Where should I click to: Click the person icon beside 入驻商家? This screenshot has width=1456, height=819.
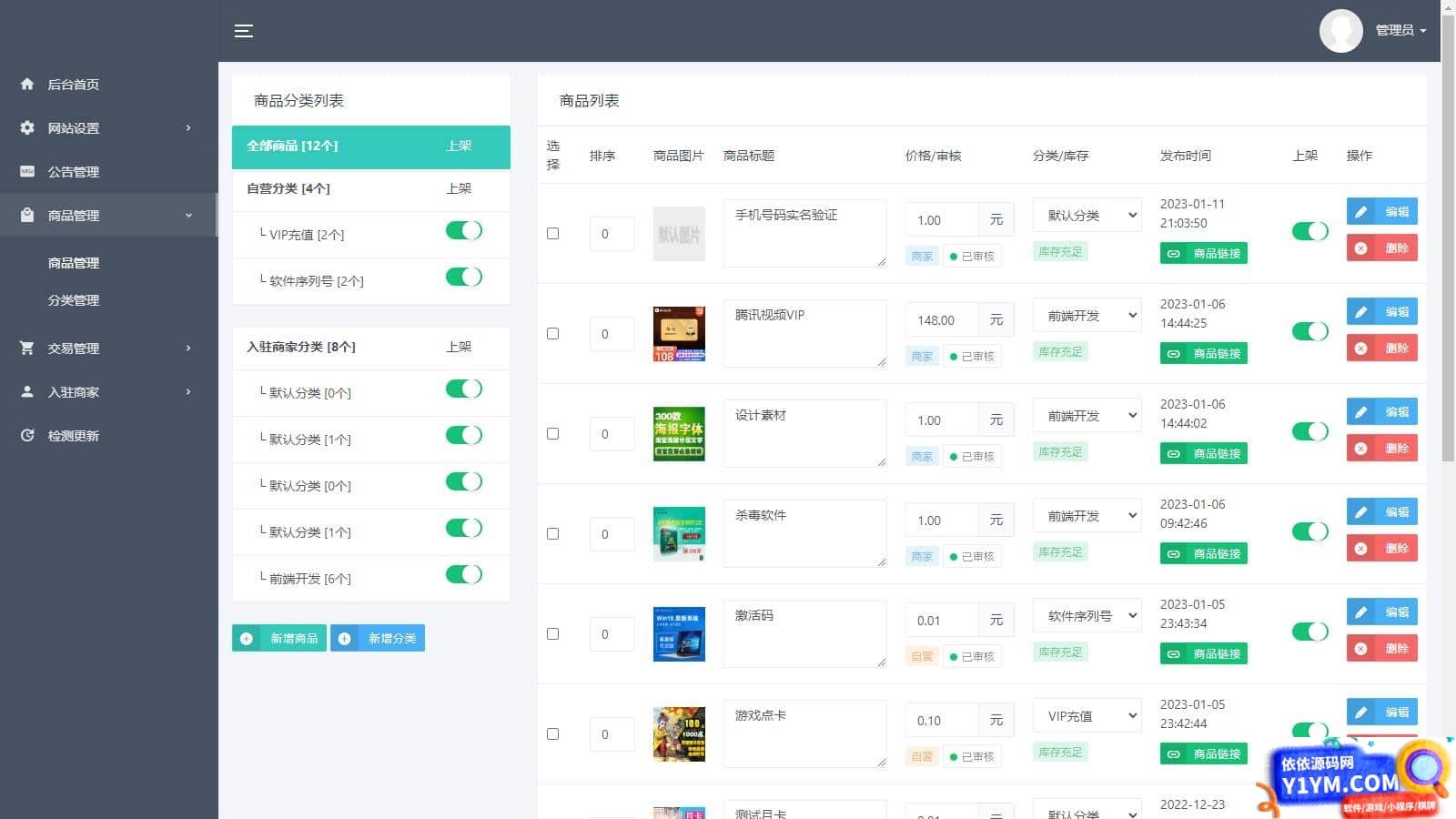click(27, 391)
